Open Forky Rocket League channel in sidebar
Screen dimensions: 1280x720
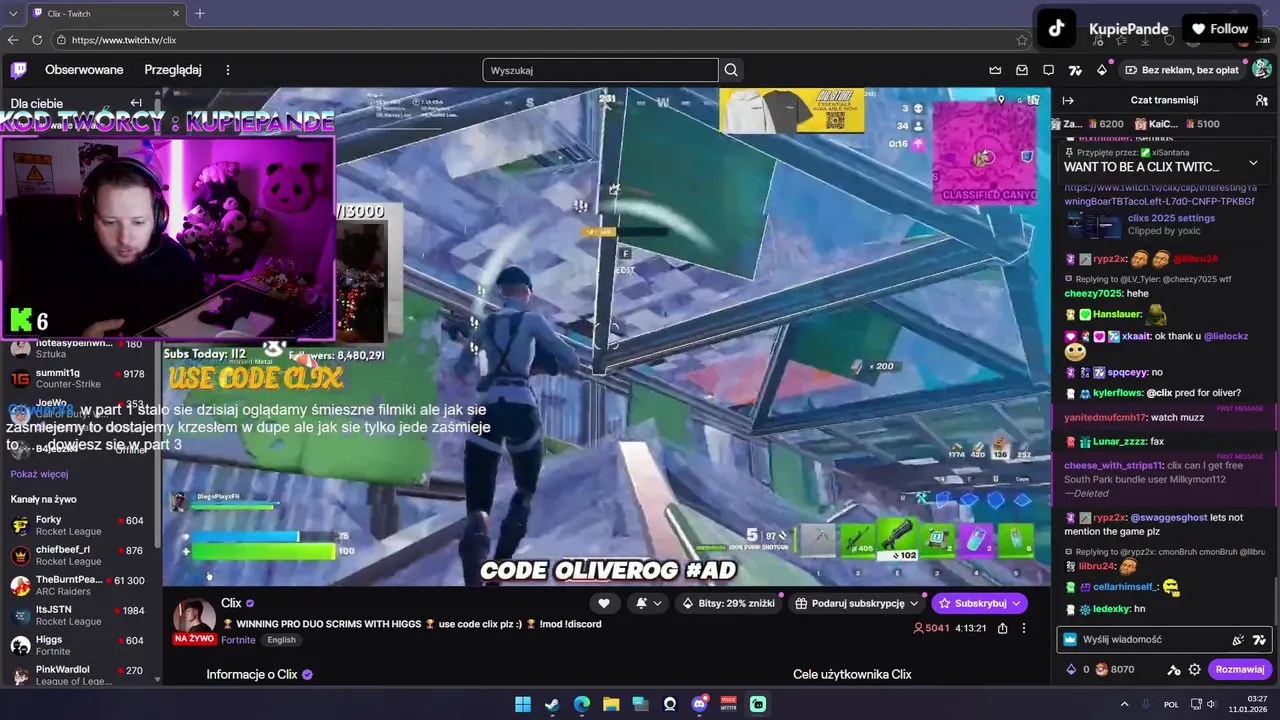click(x=78, y=526)
